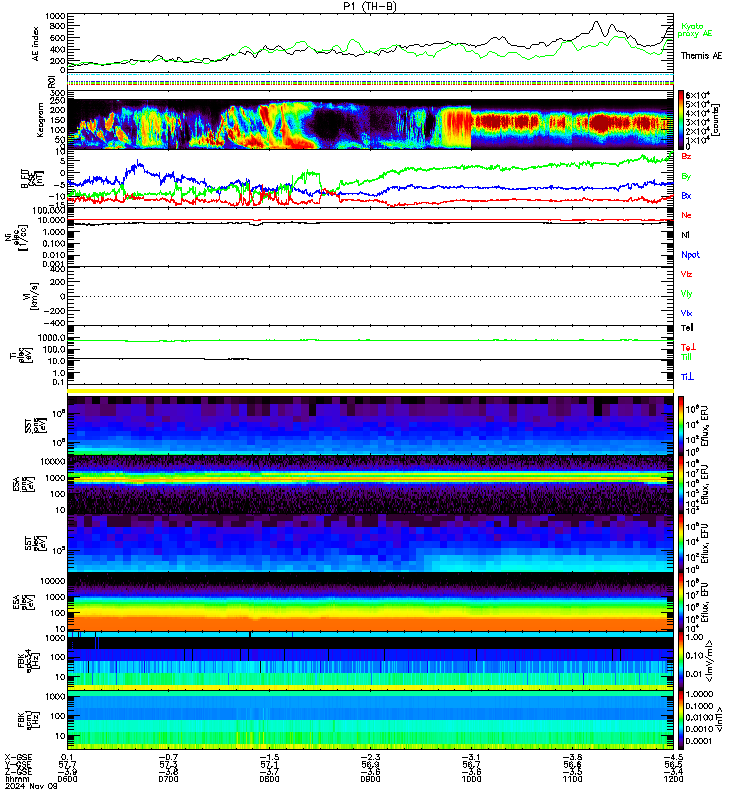Click the AE index line plot panel
The image size is (750, 800).
(x=370, y=43)
